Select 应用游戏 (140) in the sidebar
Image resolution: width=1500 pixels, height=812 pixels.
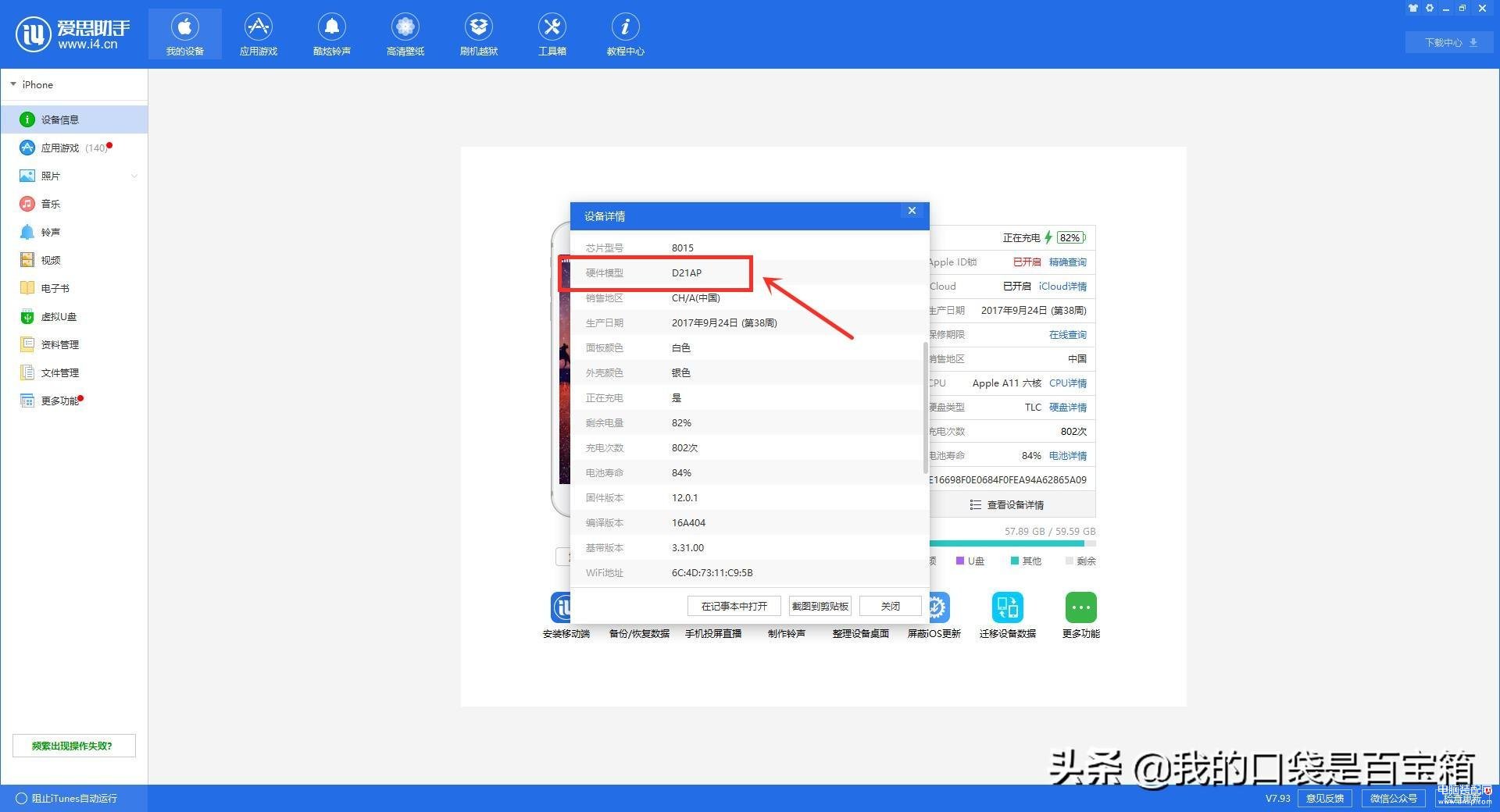74,148
